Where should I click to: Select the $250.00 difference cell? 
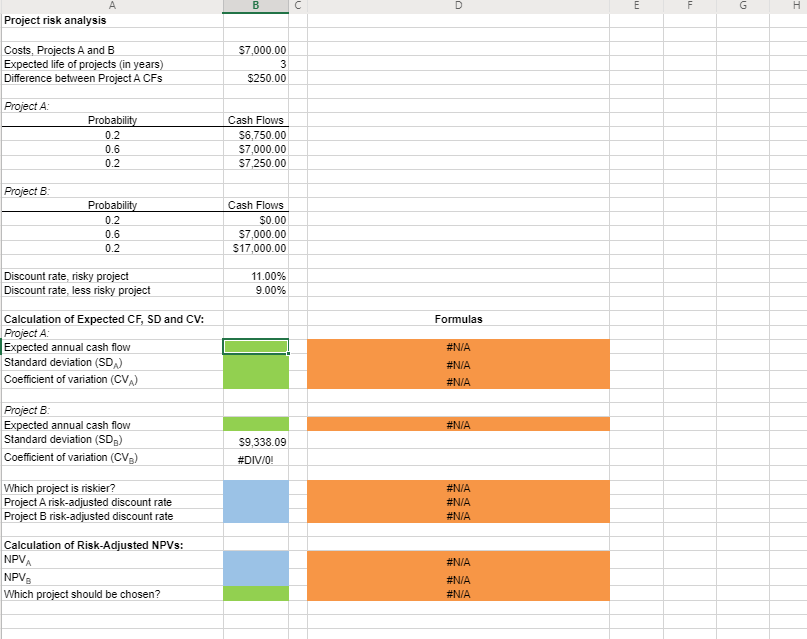pyautogui.click(x=256, y=78)
